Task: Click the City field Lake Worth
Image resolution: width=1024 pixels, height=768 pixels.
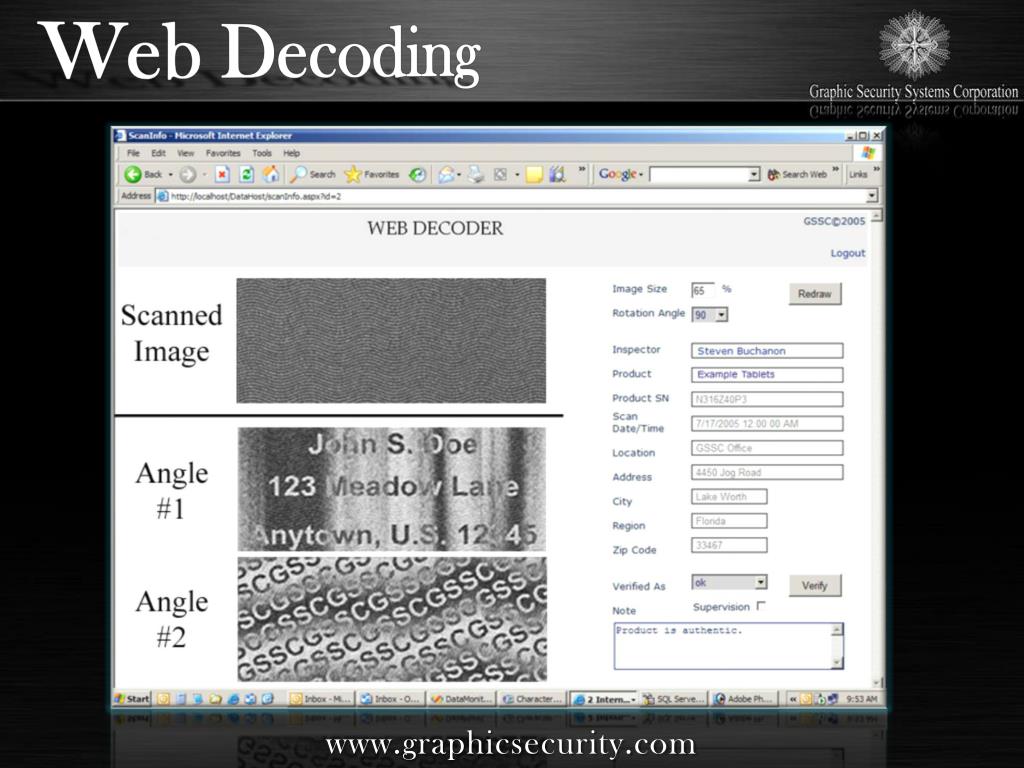Action: tap(729, 497)
